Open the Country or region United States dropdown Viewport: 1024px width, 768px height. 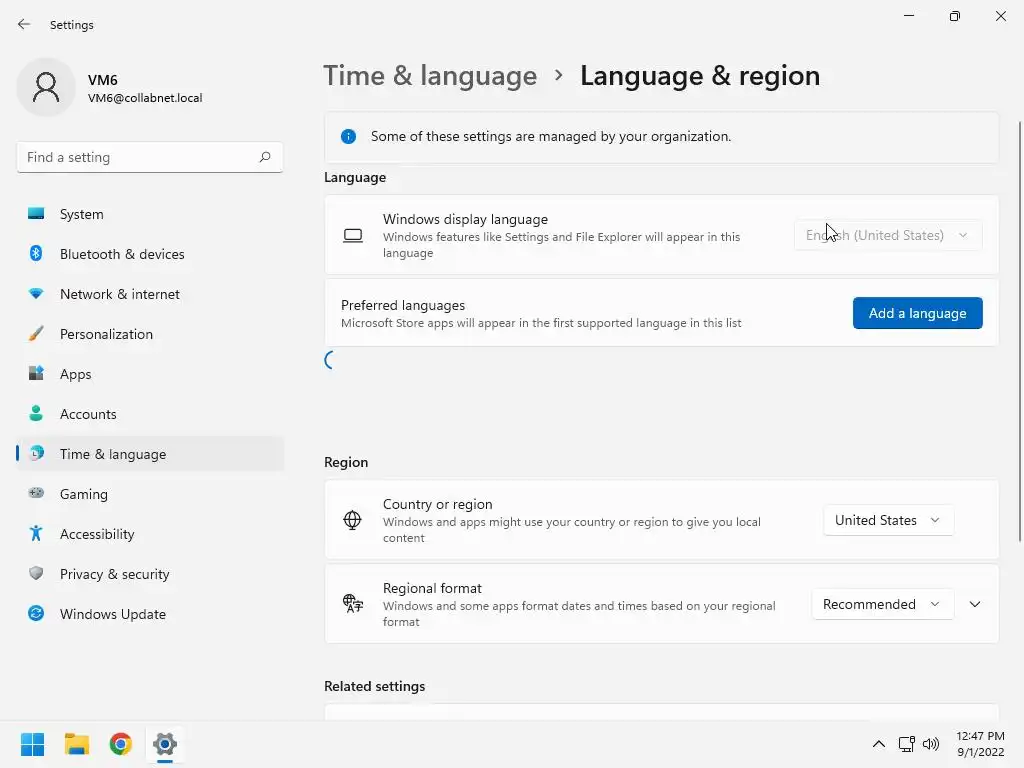point(888,520)
